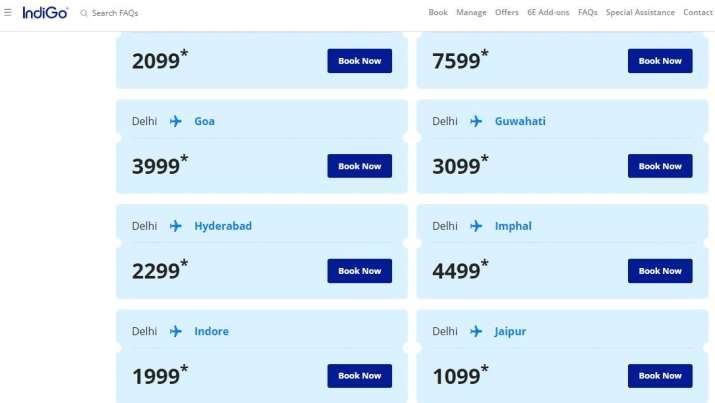The image size is (715, 403).
Task: Open the Book menu
Action: [x=438, y=13]
